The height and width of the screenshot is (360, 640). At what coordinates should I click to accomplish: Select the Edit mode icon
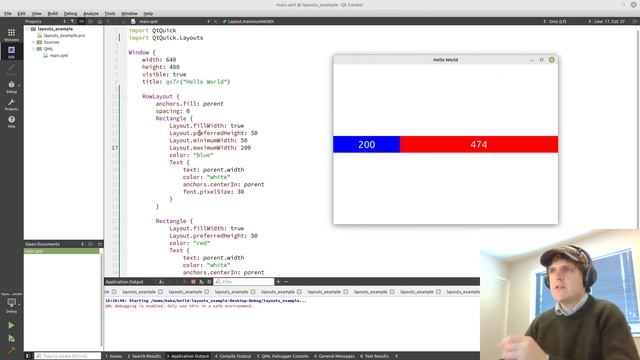pos(11,52)
